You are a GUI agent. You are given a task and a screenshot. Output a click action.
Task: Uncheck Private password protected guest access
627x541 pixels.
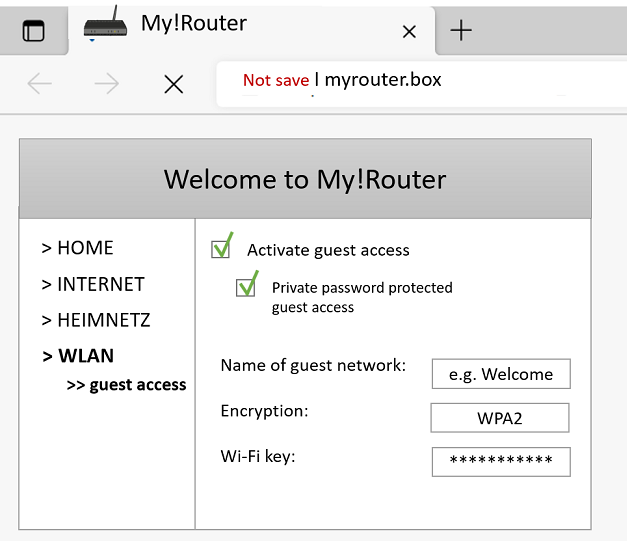point(246,288)
